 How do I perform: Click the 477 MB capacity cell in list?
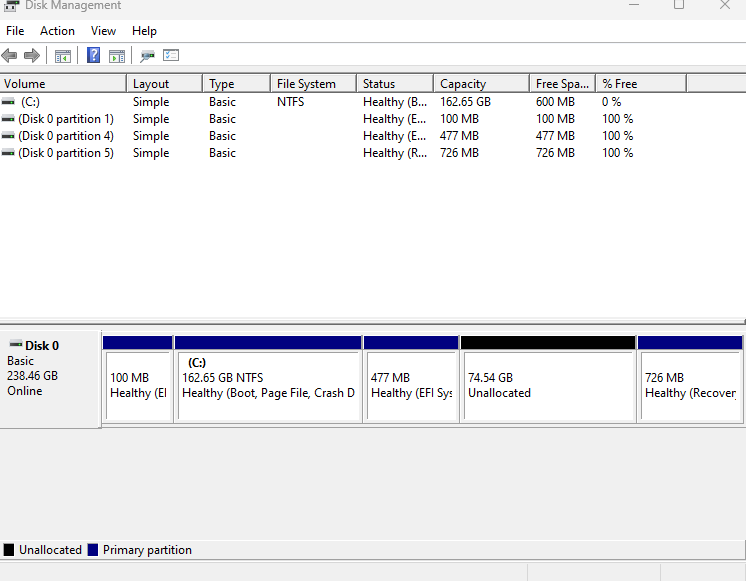(459, 136)
